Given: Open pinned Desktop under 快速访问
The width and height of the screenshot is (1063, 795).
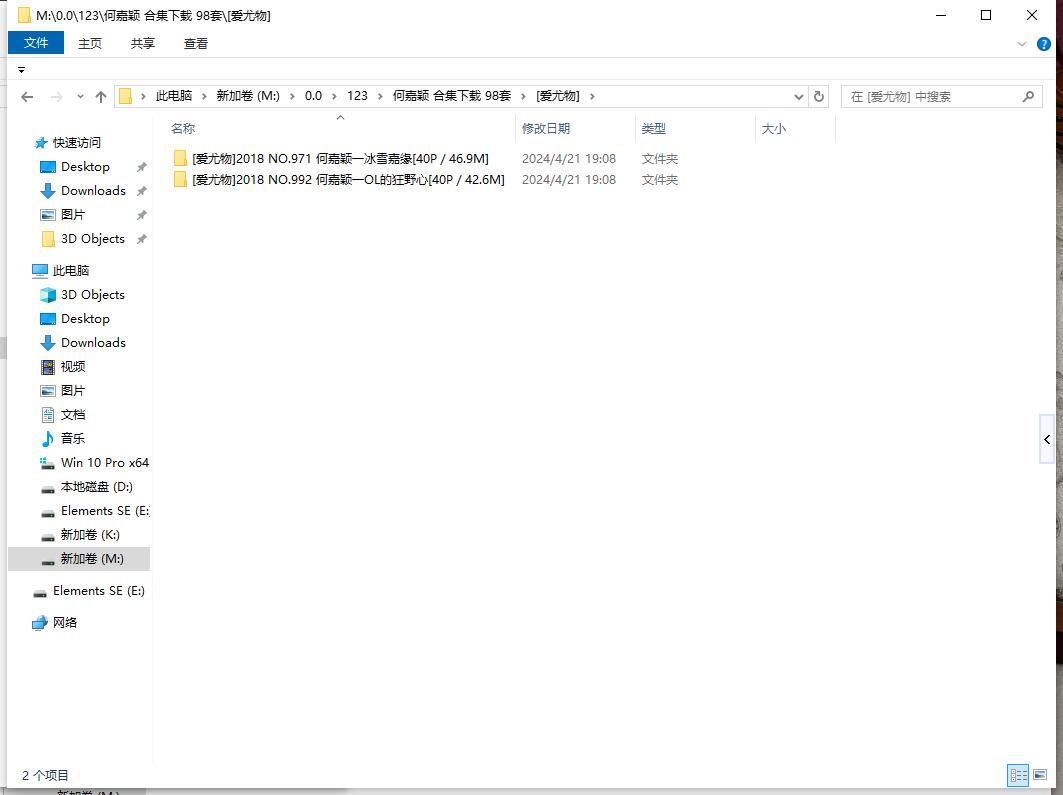Looking at the screenshot, I should 85,167.
